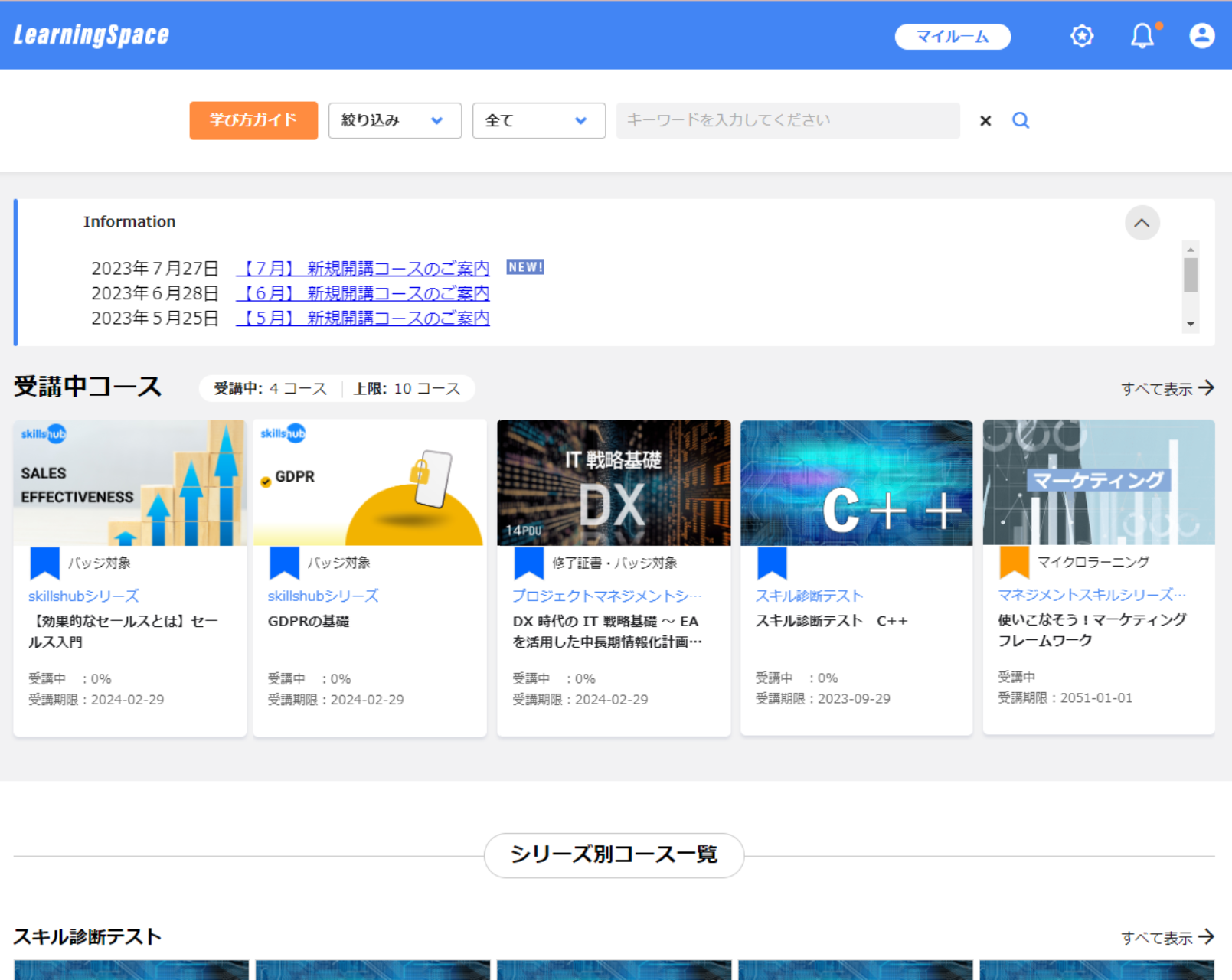Click the skillshub logo on SALES EFFECTIVENESS thumbnail
The height and width of the screenshot is (980, 1232).
tap(44, 433)
